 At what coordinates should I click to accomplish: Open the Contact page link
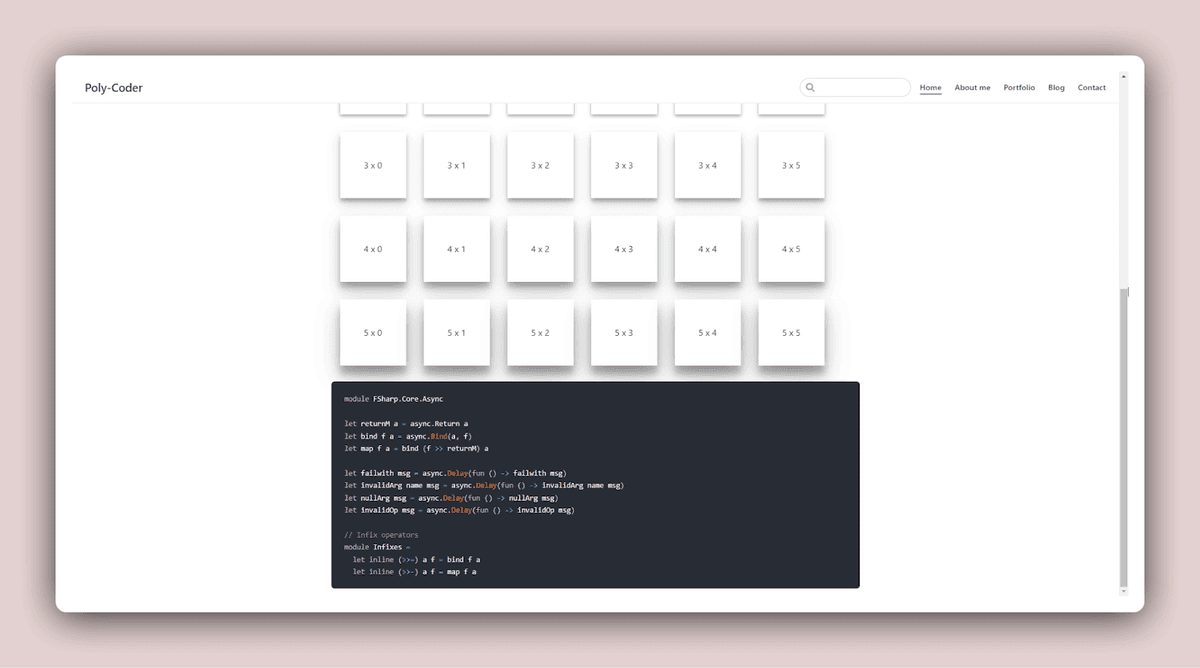point(1091,88)
